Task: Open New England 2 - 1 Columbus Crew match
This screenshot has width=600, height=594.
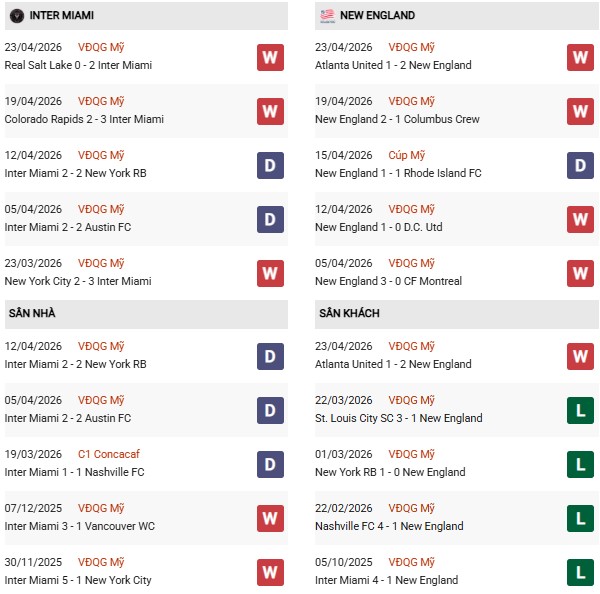Action: tap(397, 119)
